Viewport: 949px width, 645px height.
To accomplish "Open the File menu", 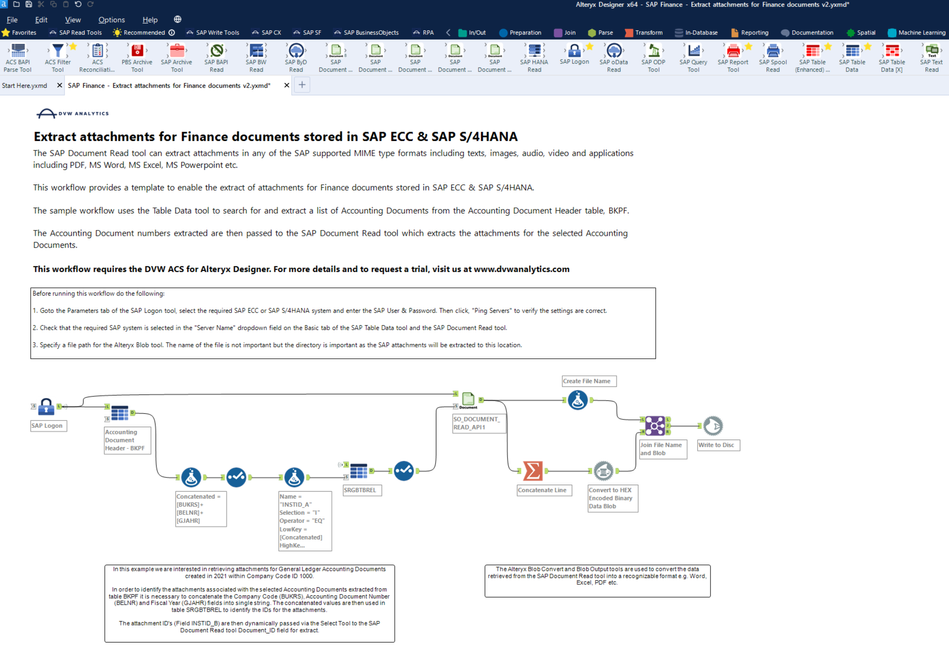I will pyautogui.click(x=12, y=19).
